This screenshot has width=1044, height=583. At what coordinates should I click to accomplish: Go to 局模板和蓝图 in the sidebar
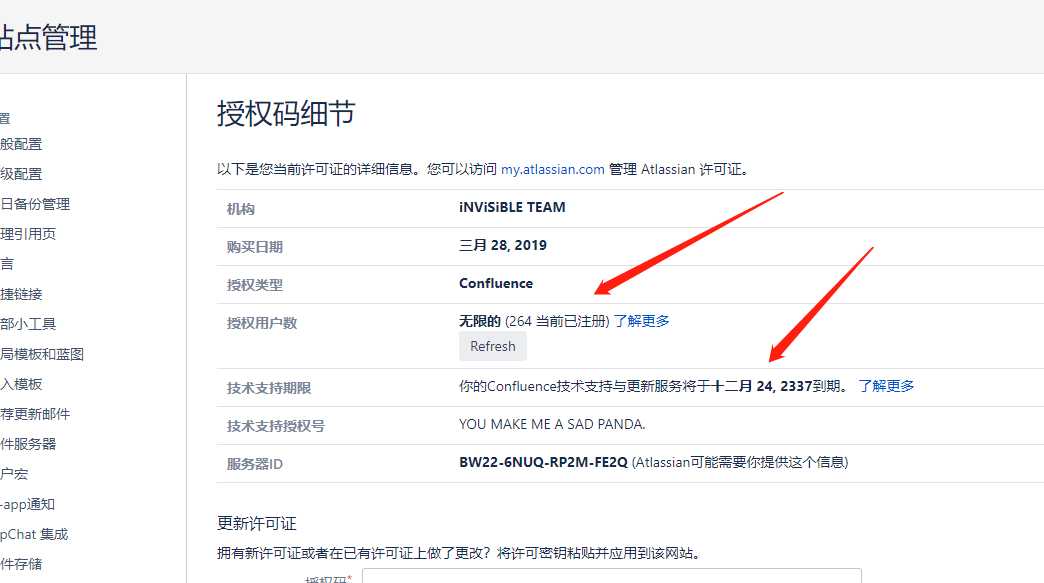(x=42, y=354)
